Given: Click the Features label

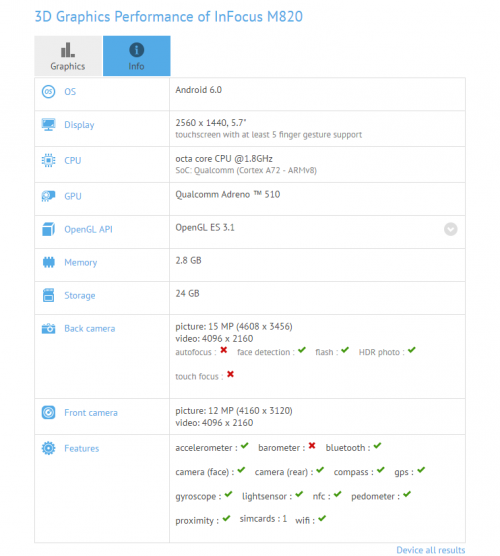Looking at the screenshot, I should click(82, 449).
